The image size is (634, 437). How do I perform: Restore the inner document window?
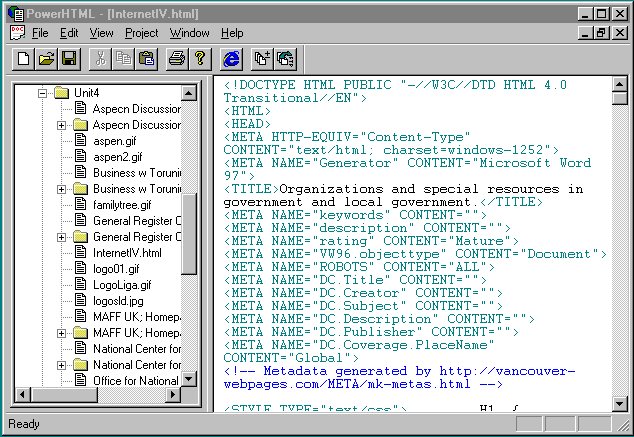click(601, 33)
